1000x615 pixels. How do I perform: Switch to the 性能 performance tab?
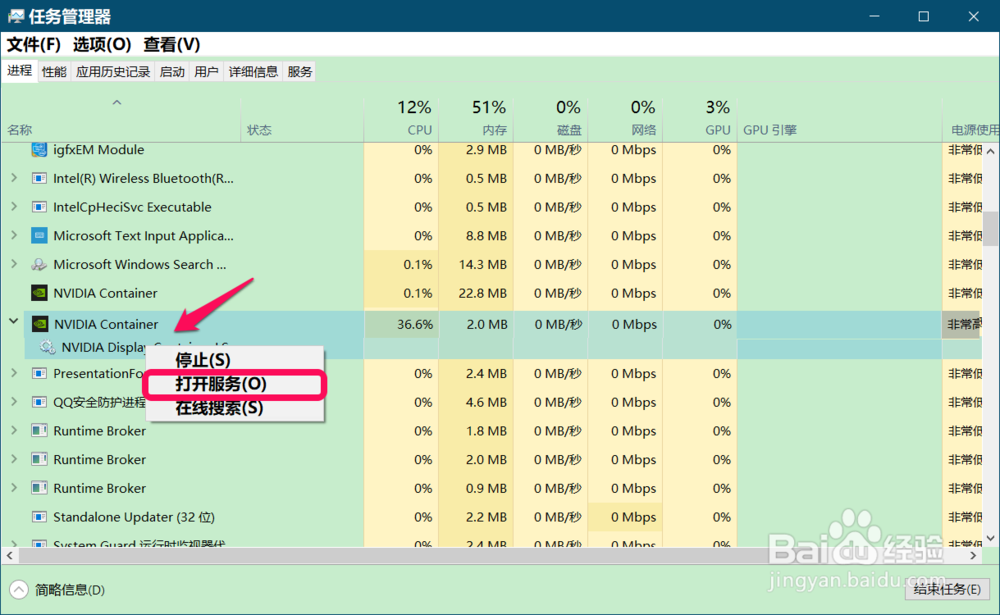tap(53, 71)
